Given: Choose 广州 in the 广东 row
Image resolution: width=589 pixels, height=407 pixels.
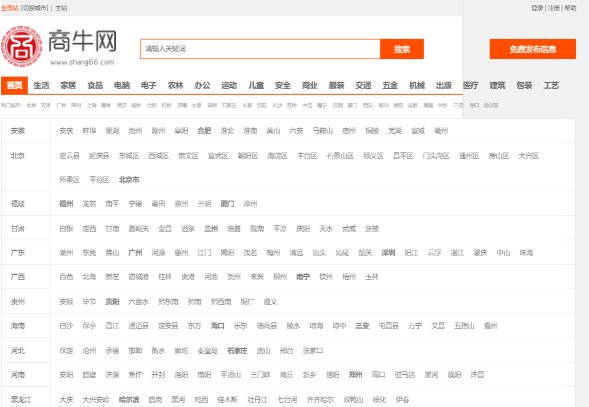Looking at the screenshot, I should click(135, 253).
